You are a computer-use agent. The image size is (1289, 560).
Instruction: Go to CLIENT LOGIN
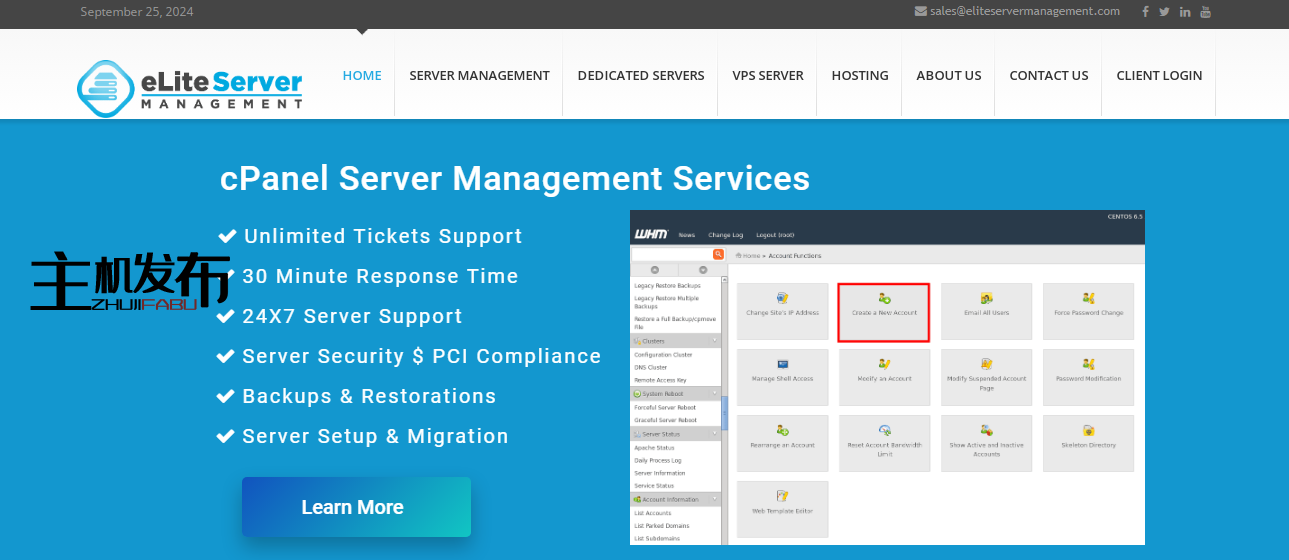1159,75
